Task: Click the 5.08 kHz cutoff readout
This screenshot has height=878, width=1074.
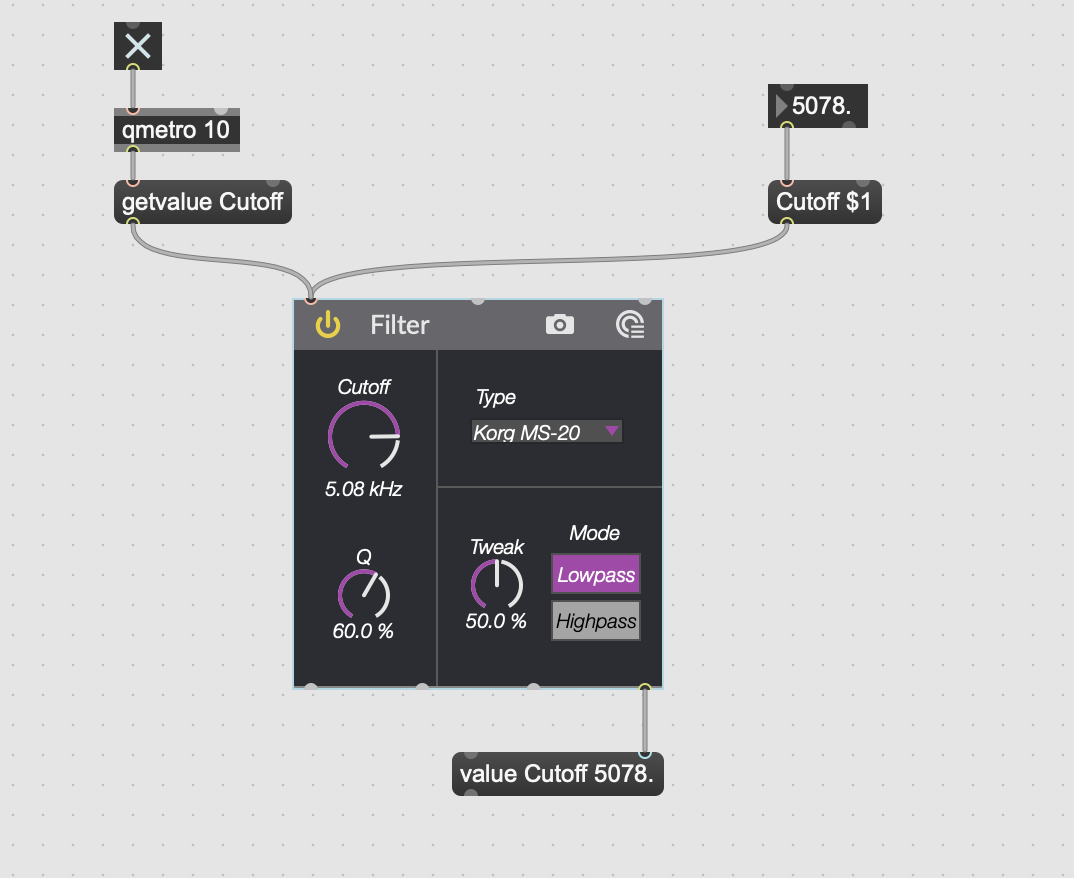Action: (364, 489)
